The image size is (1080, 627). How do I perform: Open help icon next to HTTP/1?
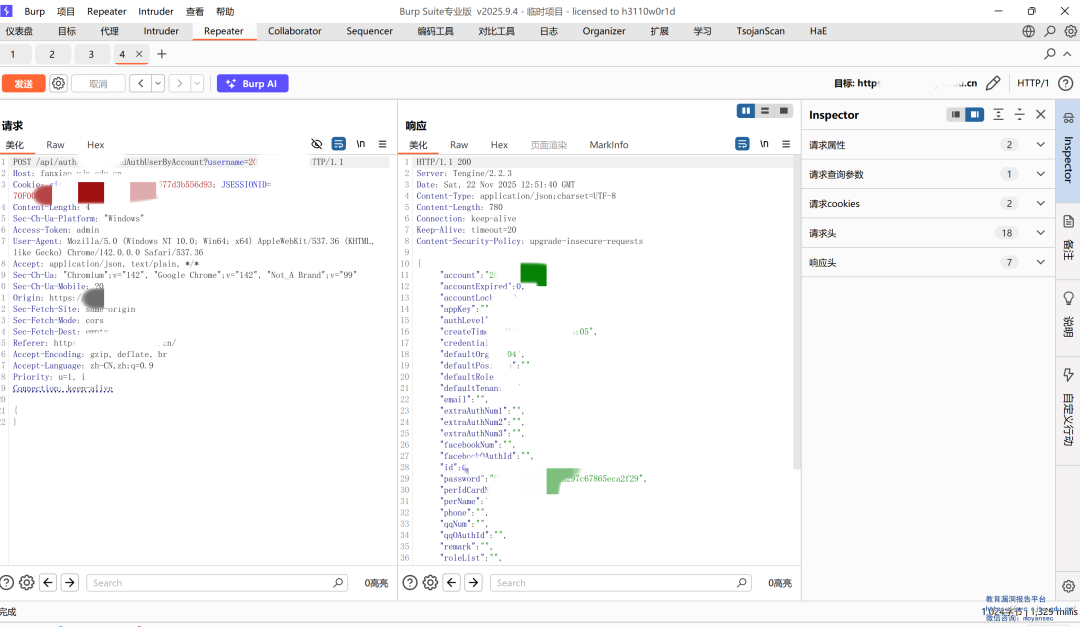[x=1066, y=83]
